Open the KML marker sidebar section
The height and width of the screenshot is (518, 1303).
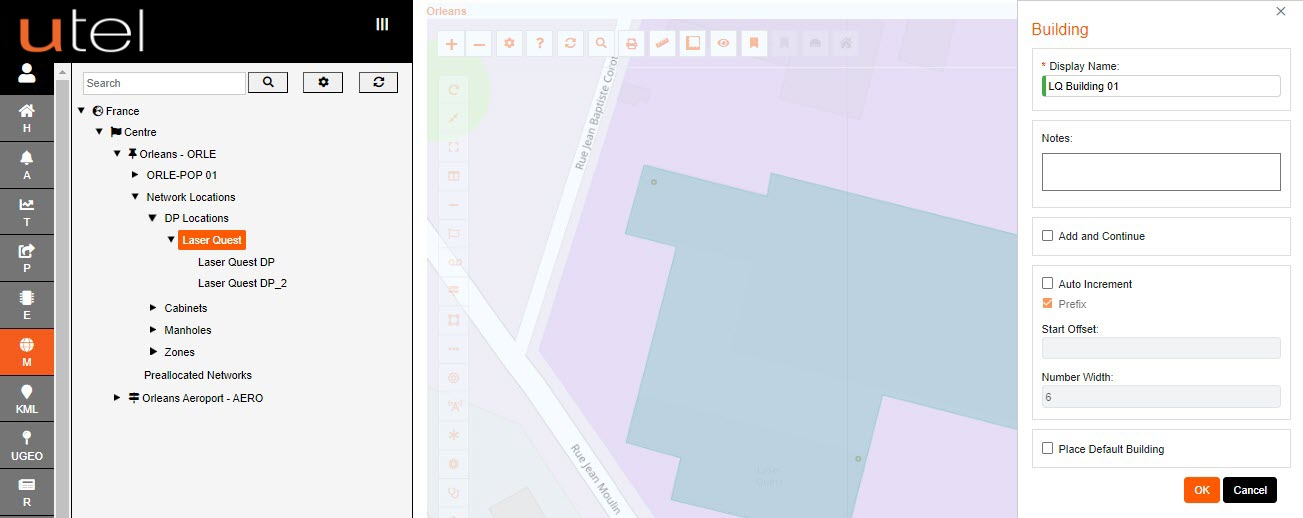click(27, 398)
